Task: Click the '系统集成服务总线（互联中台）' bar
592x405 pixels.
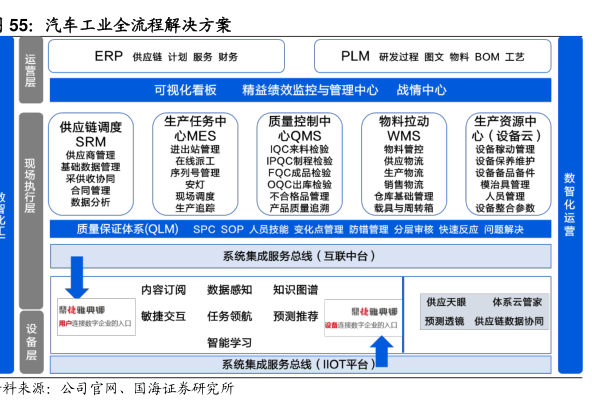Action: pyautogui.click(x=301, y=256)
